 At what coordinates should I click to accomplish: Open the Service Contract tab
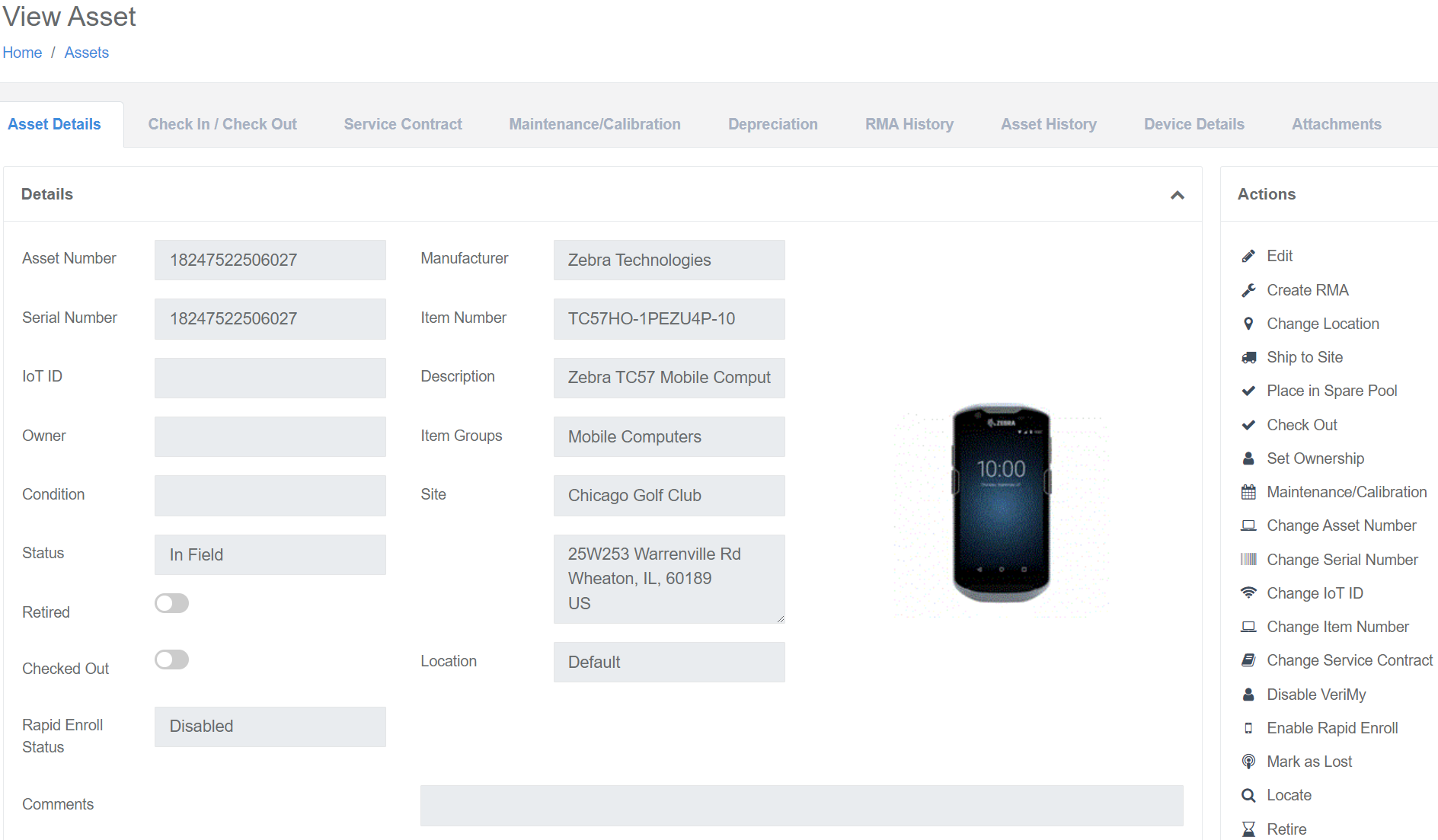click(403, 124)
